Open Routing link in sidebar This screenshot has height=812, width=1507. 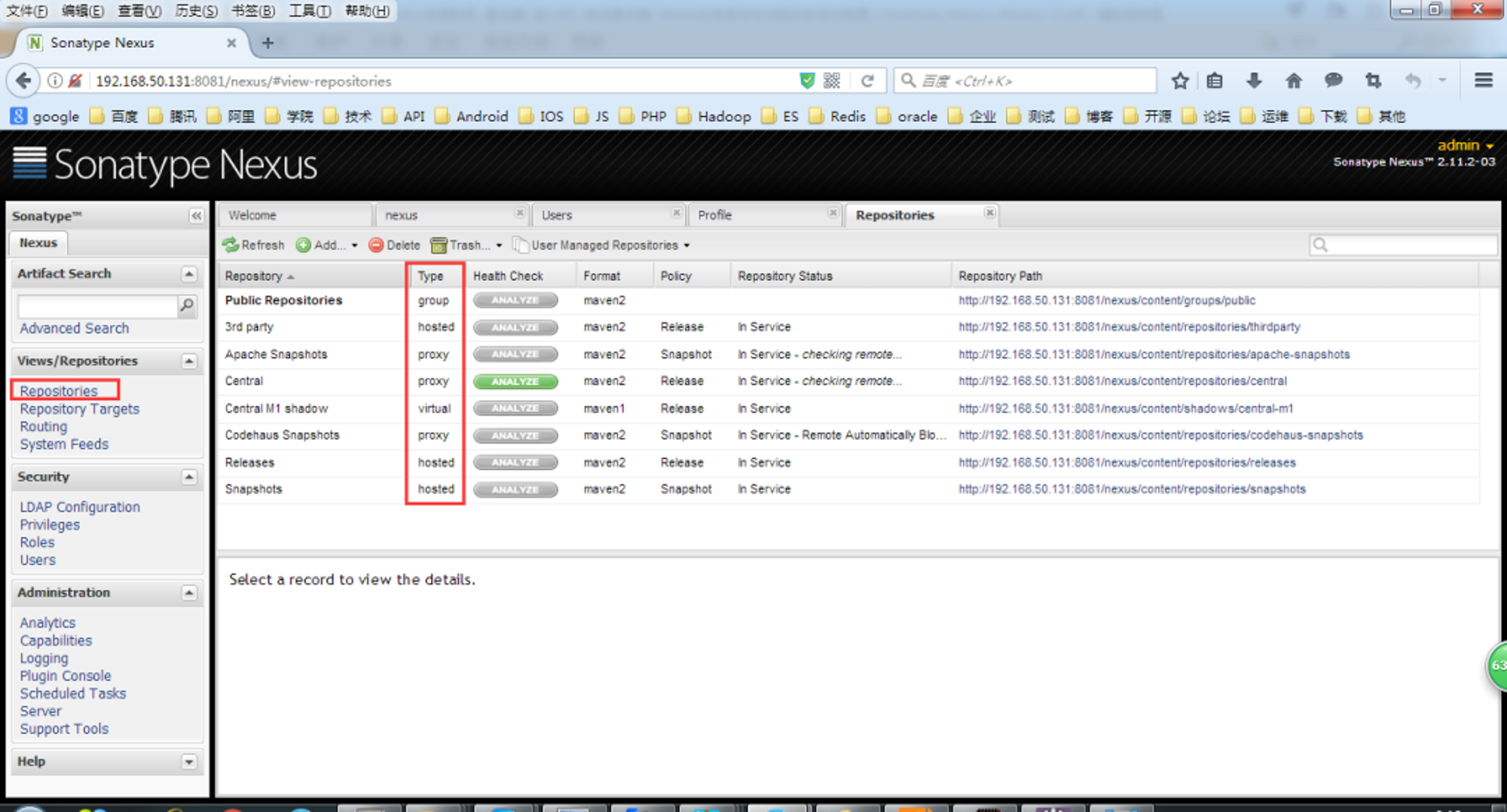(44, 426)
